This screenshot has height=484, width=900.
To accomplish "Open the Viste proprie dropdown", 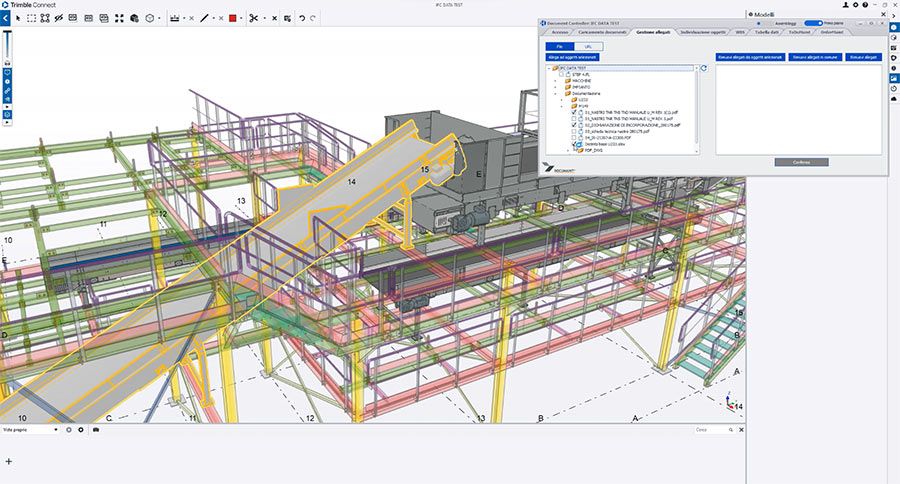I will pyautogui.click(x=30, y=429).
